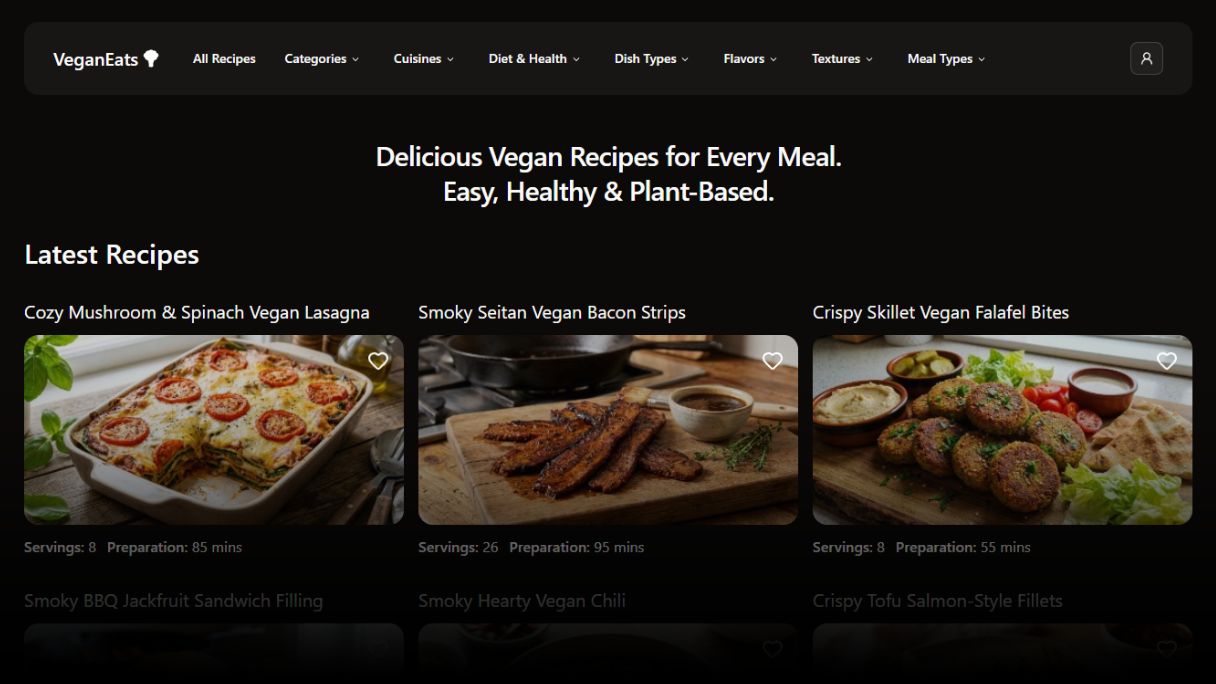The image size is (1216, 684).
Task: Open the Dish Types dropdown
Action: tap(652, 59)
